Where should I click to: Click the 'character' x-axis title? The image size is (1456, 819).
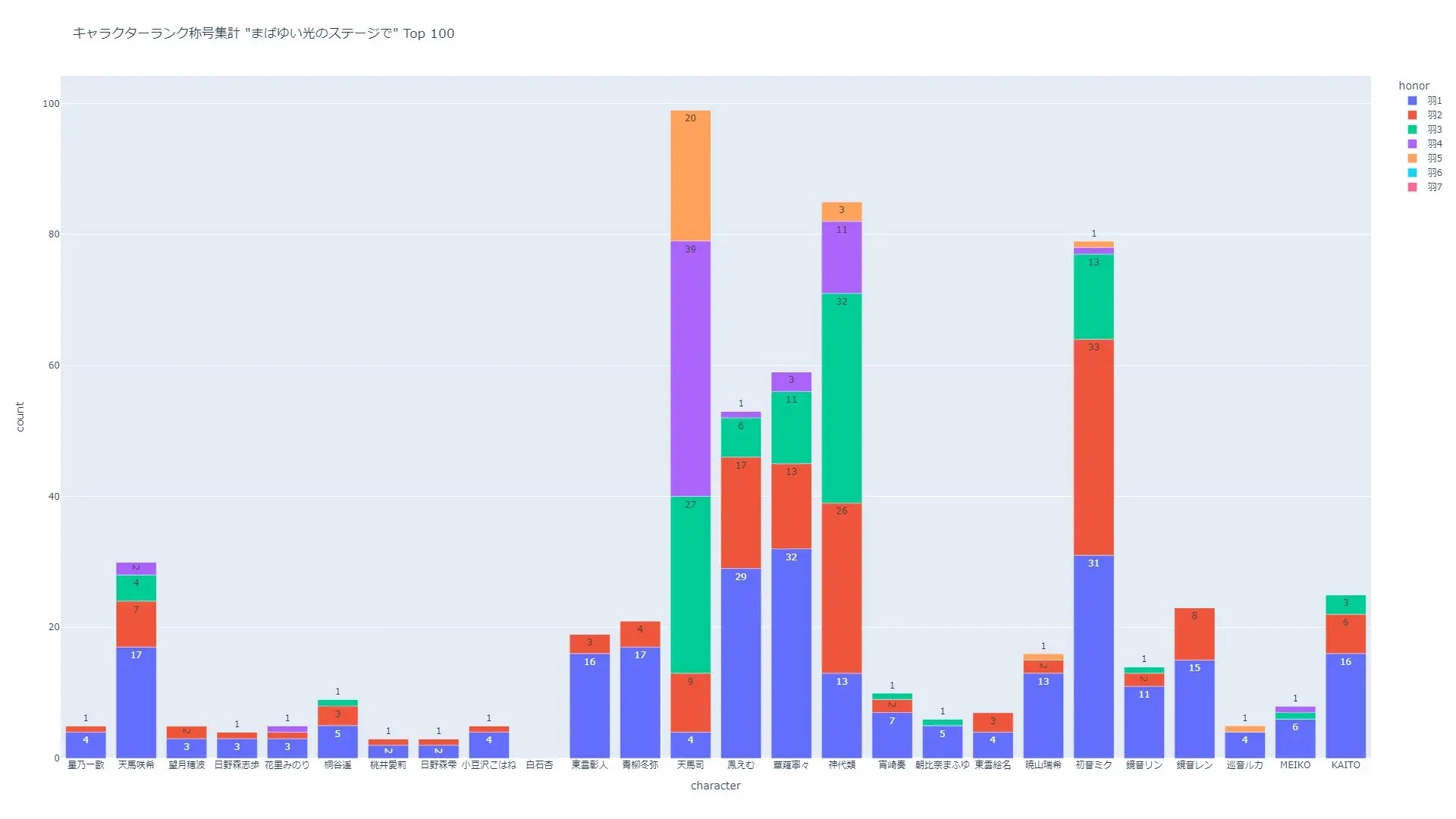tap(715, 786)
